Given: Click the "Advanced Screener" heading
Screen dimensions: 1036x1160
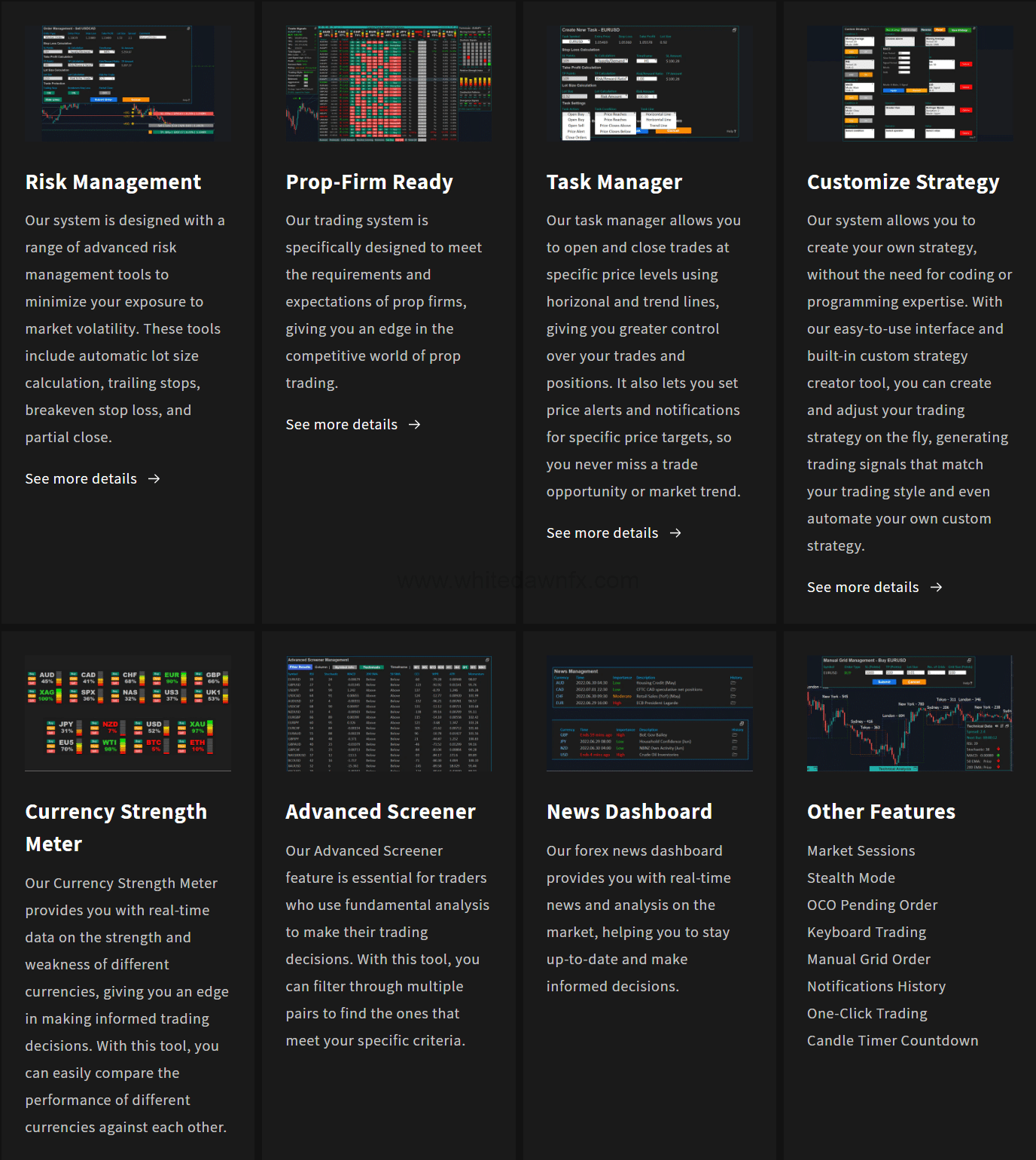Looking at the screenshot, I should coord(380,812).
